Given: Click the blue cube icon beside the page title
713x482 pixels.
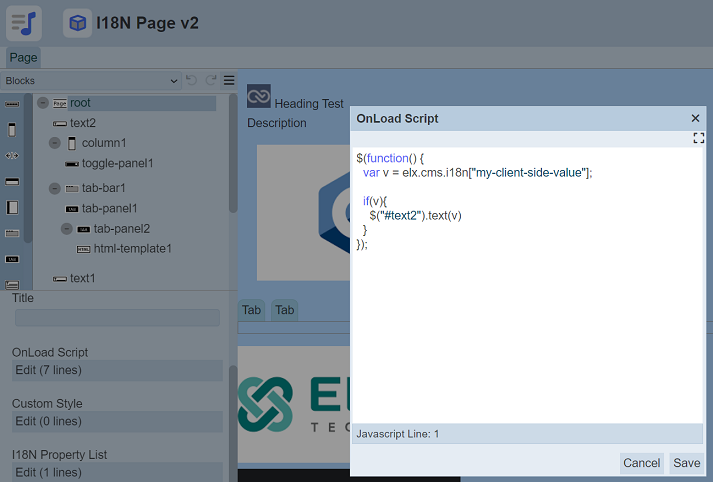Looking at the screenshot, I should tap(78, 22).
